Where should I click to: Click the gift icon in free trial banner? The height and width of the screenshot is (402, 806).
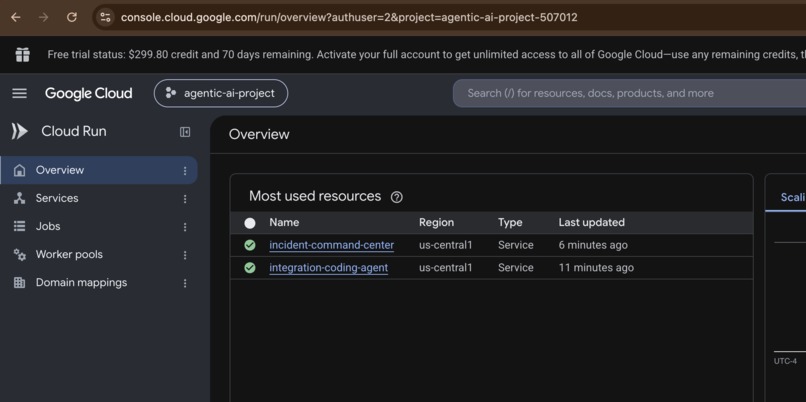pos(22,54)
